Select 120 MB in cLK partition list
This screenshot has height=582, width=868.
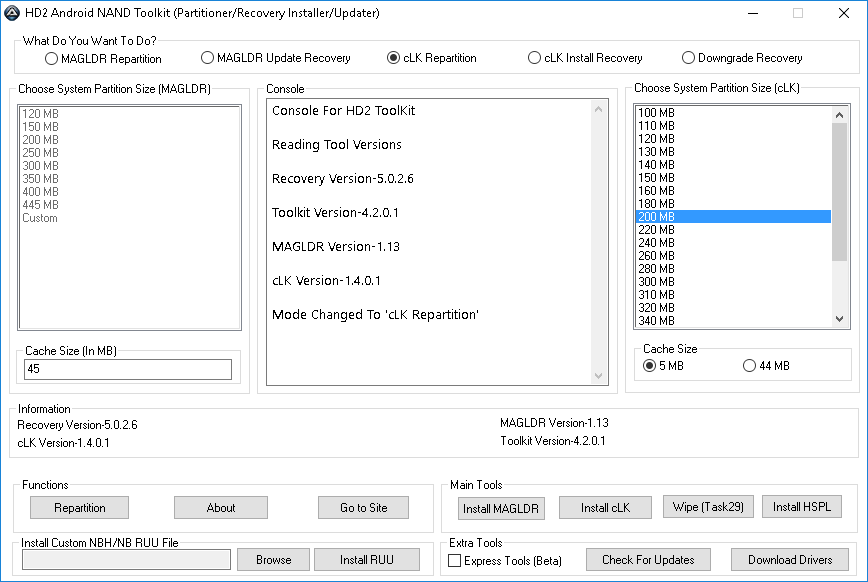pos(733,139)
